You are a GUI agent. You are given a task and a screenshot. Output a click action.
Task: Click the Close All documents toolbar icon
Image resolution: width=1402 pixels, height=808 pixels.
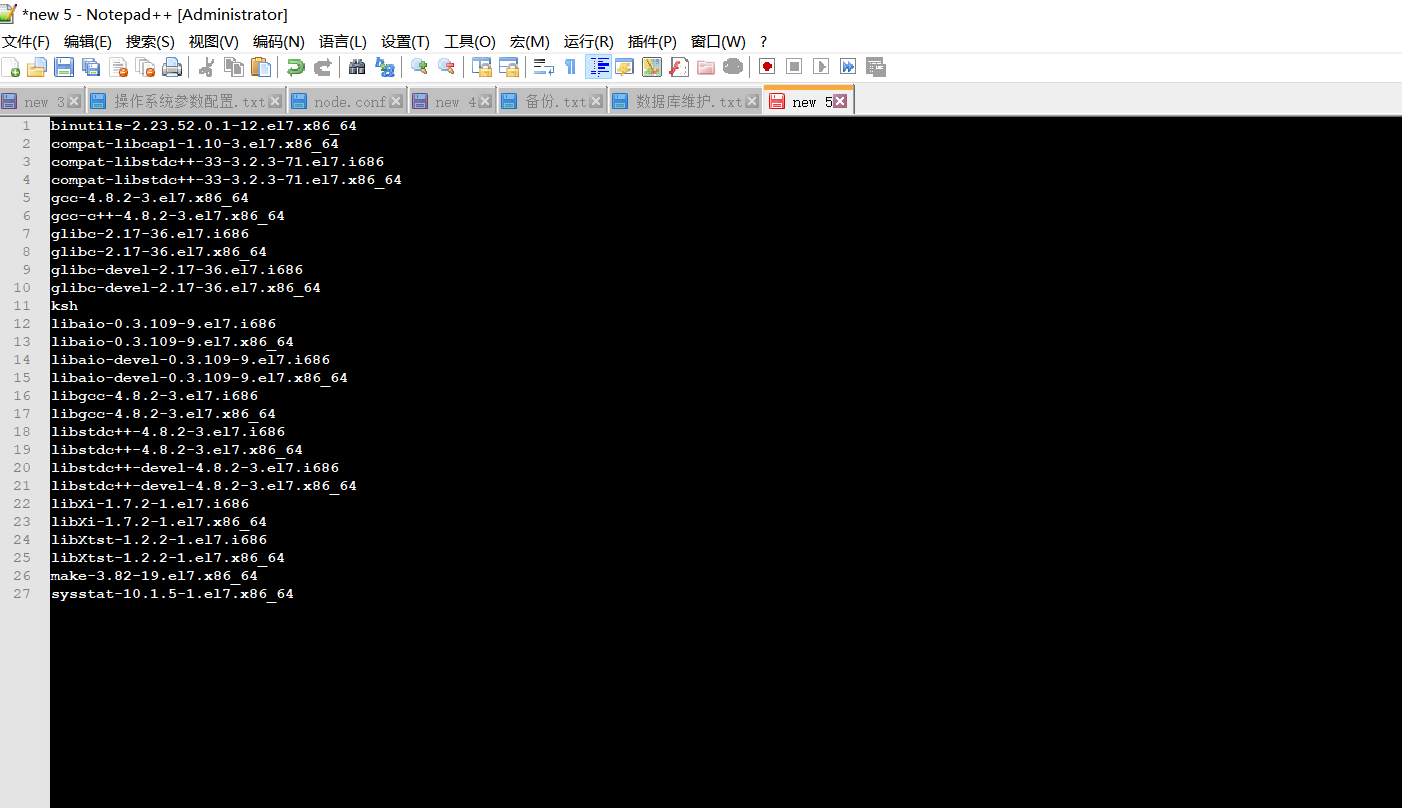coord(145,67)
